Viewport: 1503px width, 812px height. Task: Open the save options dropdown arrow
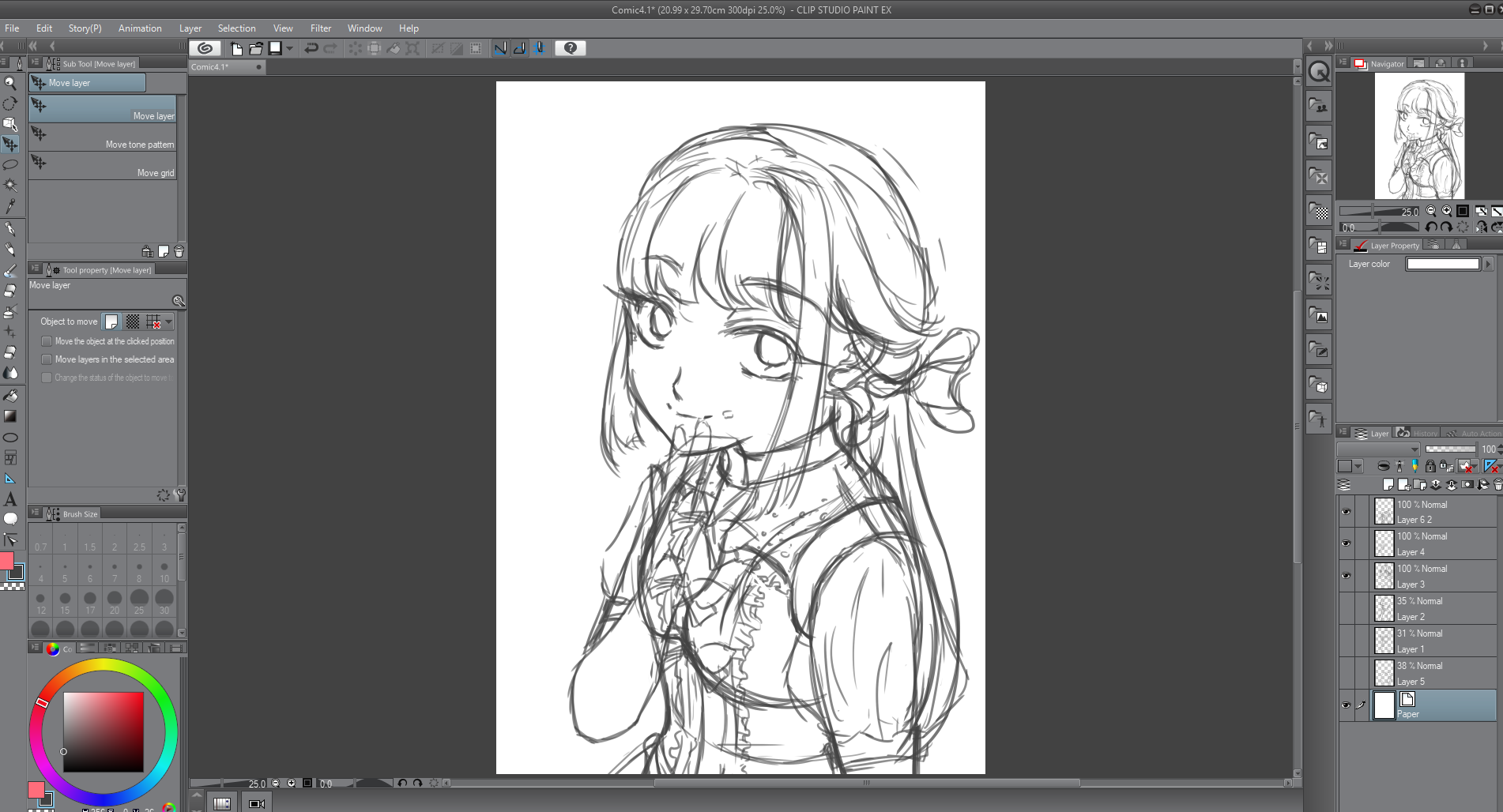click(289, 48)
